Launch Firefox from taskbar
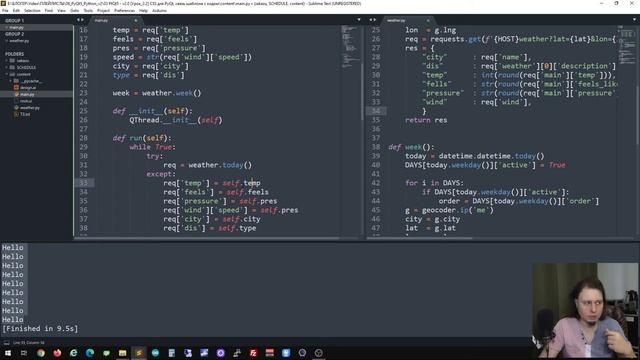 [57, 353]
